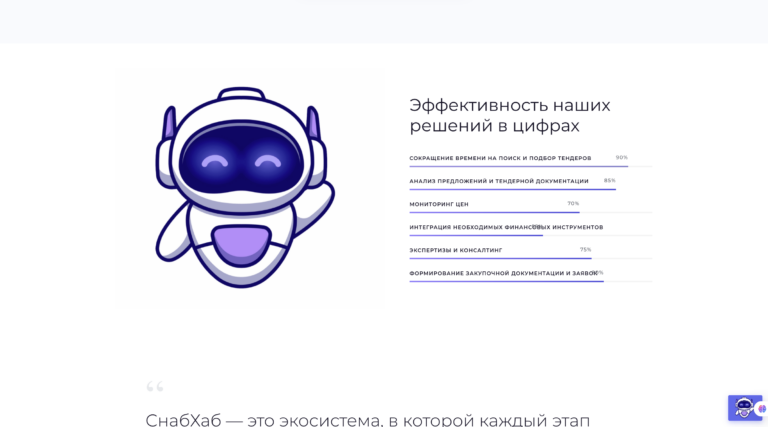Click the 'Сокращение времени на поиск' progress bar

pyautogui.click(x=531, y=166)
